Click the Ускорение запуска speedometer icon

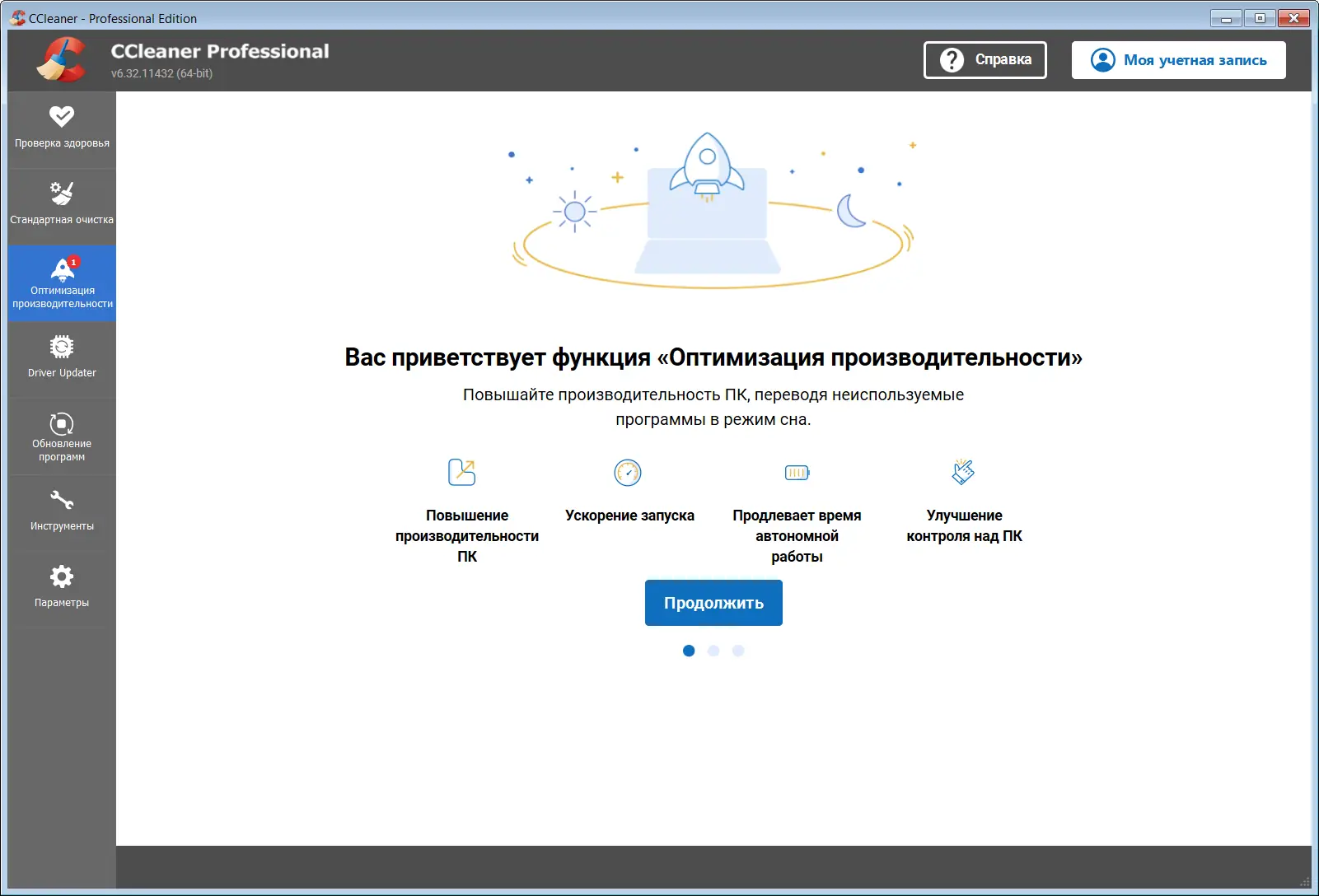(629, 473)
